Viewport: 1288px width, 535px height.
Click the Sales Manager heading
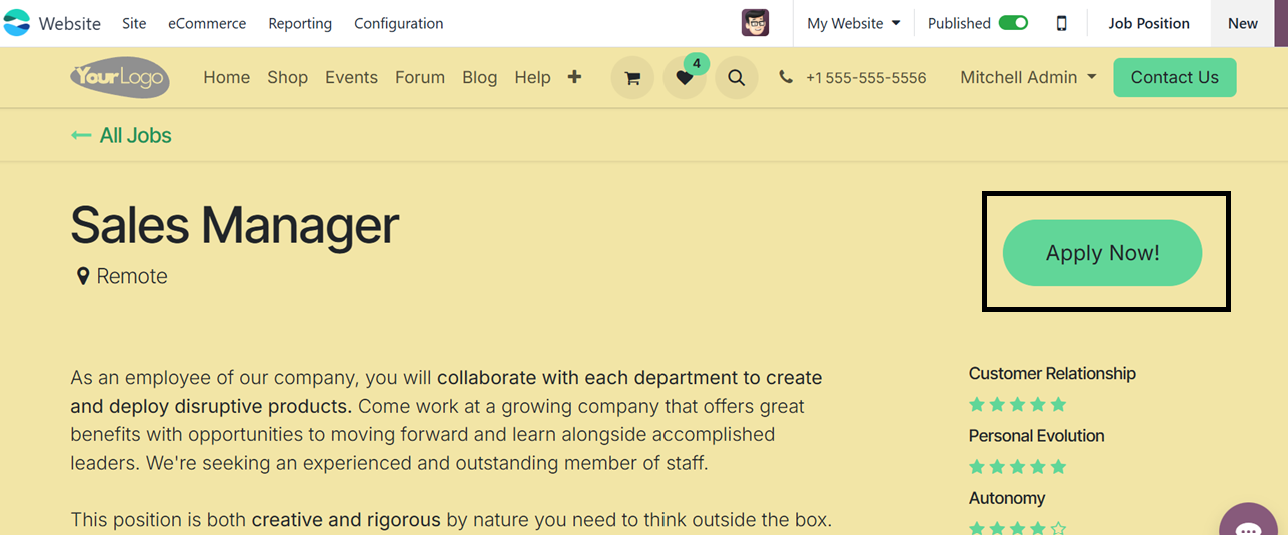(x=235, y=224)
